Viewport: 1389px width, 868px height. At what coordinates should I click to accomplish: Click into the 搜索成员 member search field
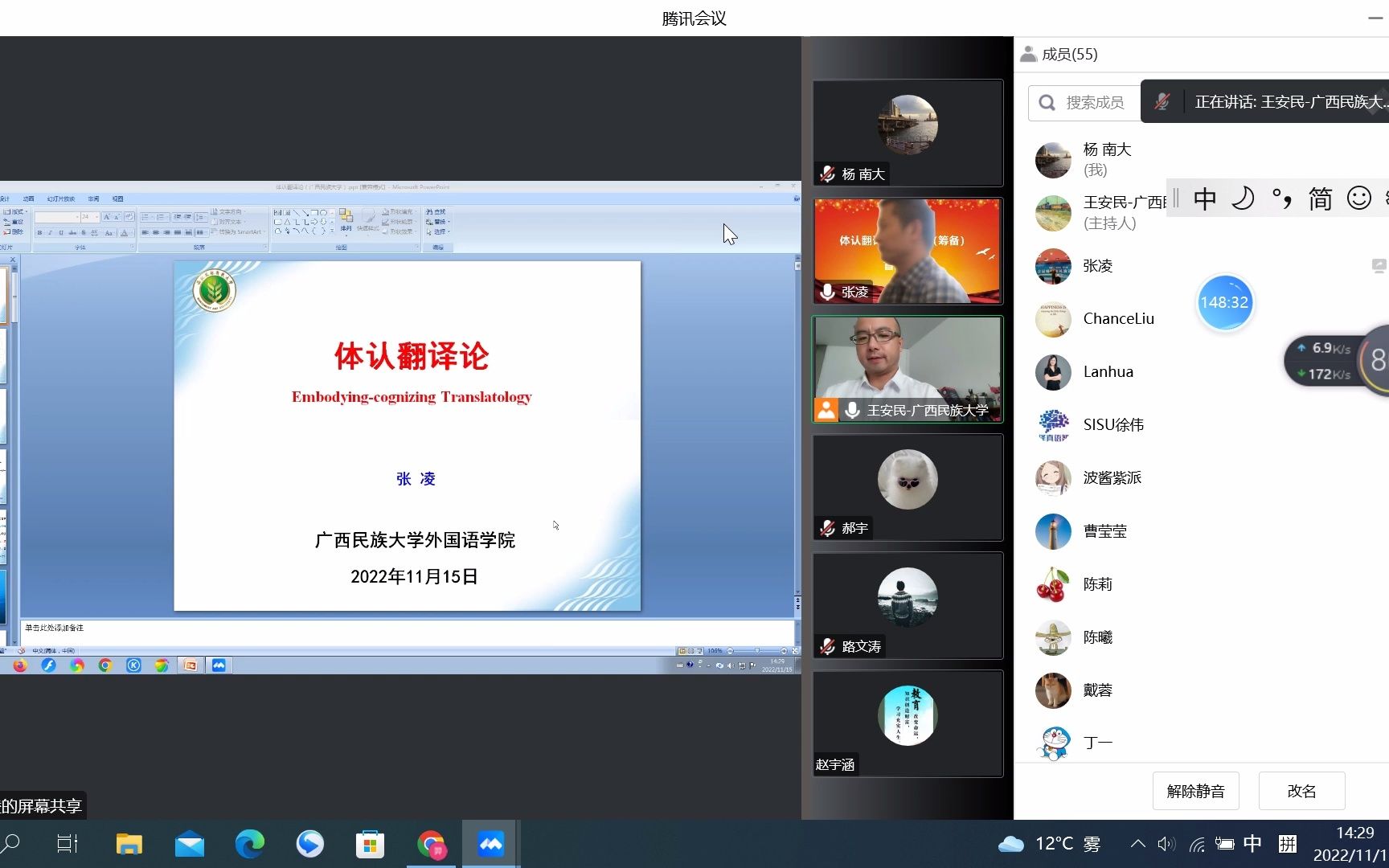[1084, 103]
